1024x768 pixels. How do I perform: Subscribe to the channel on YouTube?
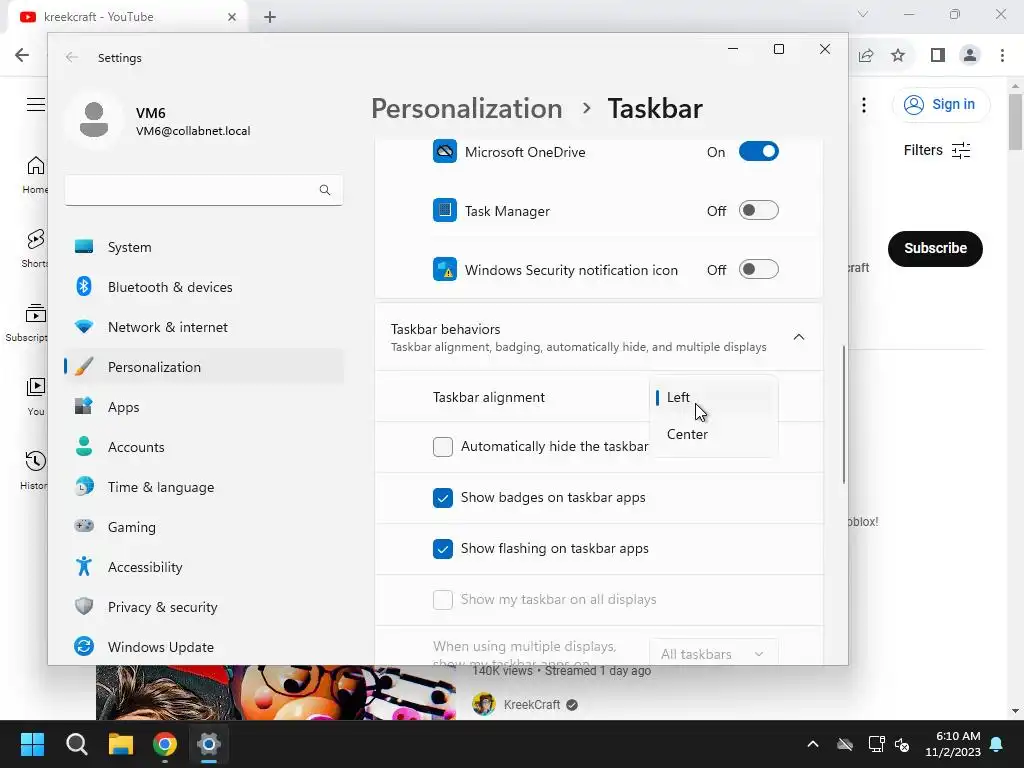coord(935,248)
